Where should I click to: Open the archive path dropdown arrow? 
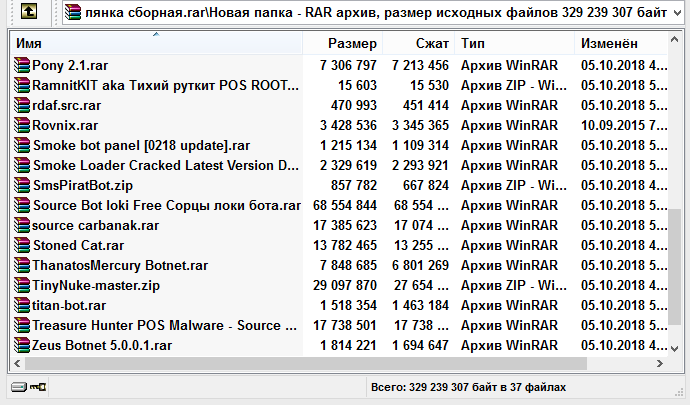(677, 13)
